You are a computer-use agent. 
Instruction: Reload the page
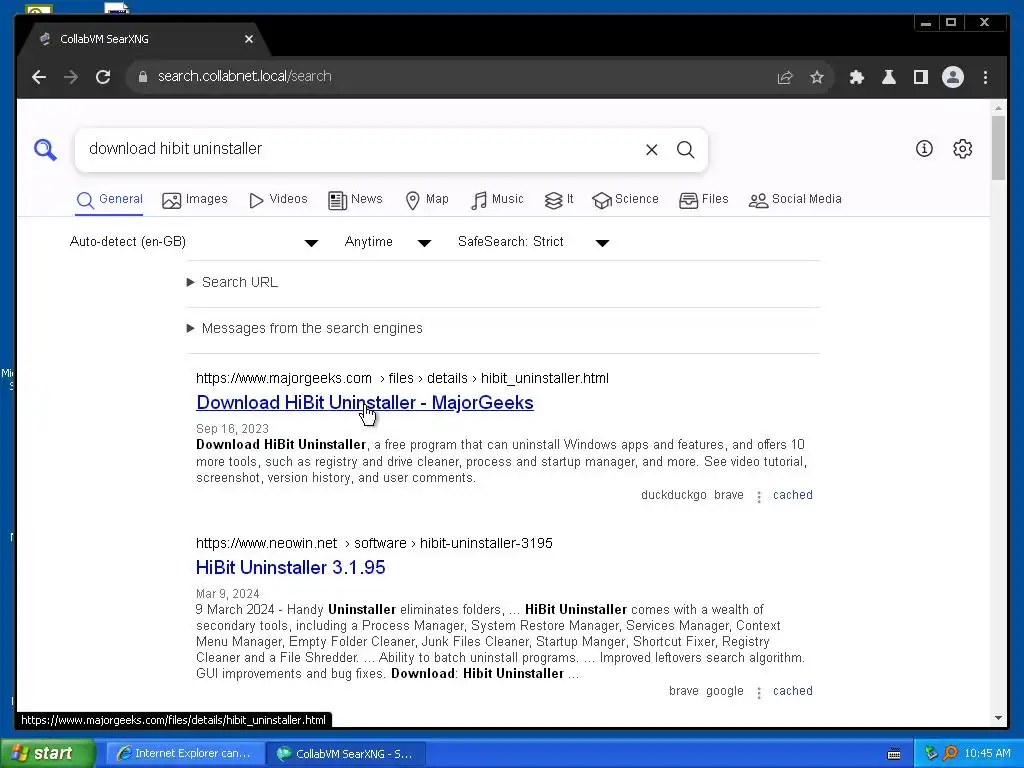103,77
